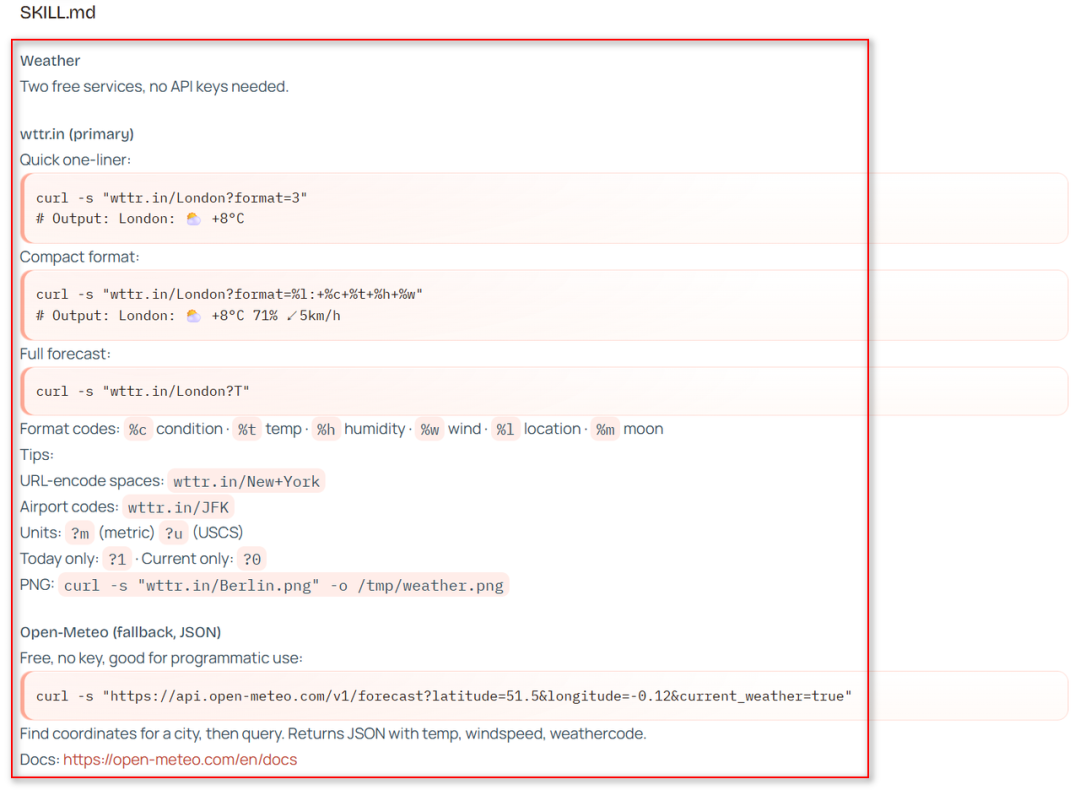
Task: Click the 'Quick one-liner:' label
Action: pyautogui.click(x=75, y=160)
